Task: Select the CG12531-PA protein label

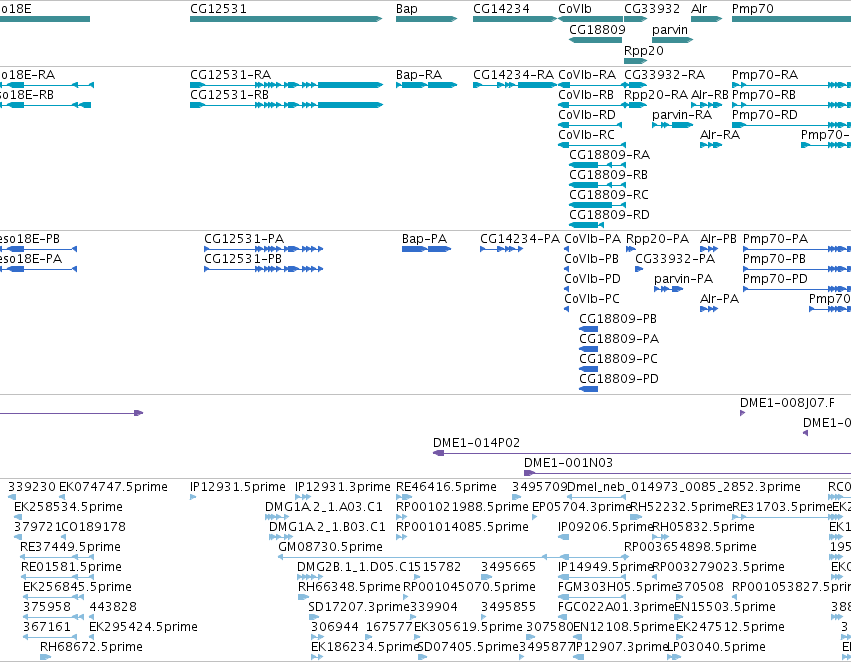Action: tap(244, 239)
